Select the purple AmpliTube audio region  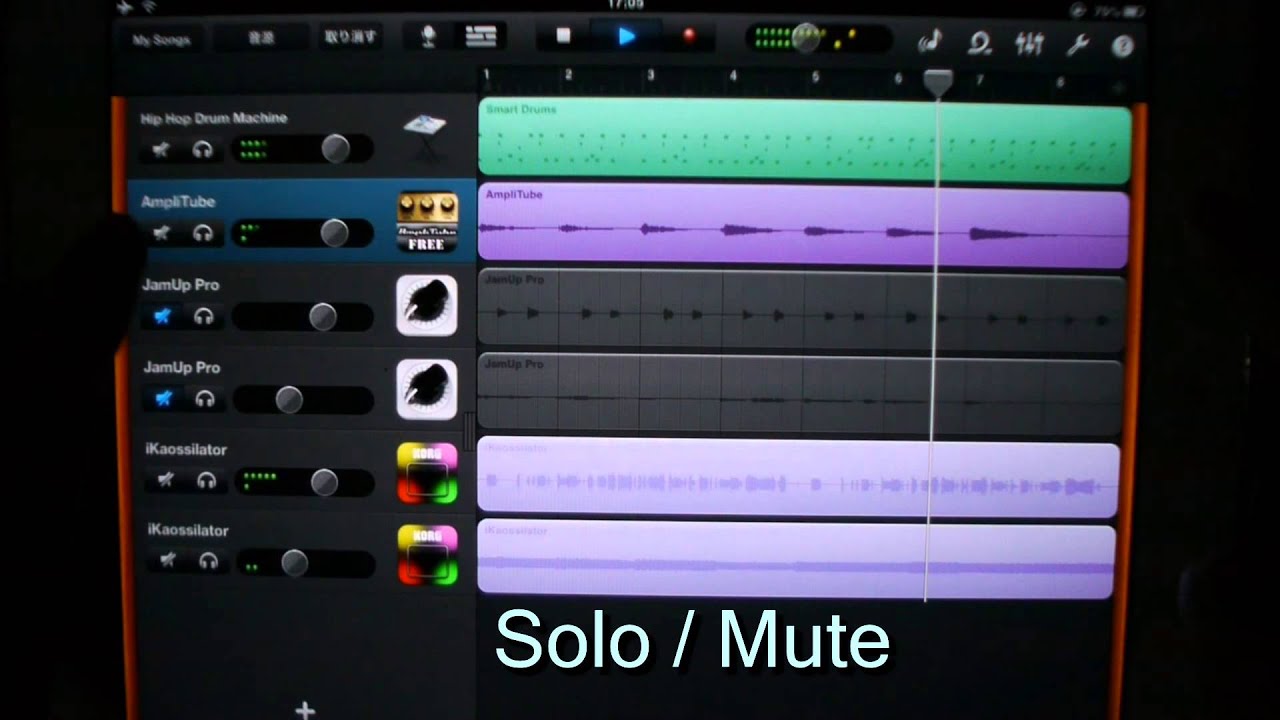(804, 226)
